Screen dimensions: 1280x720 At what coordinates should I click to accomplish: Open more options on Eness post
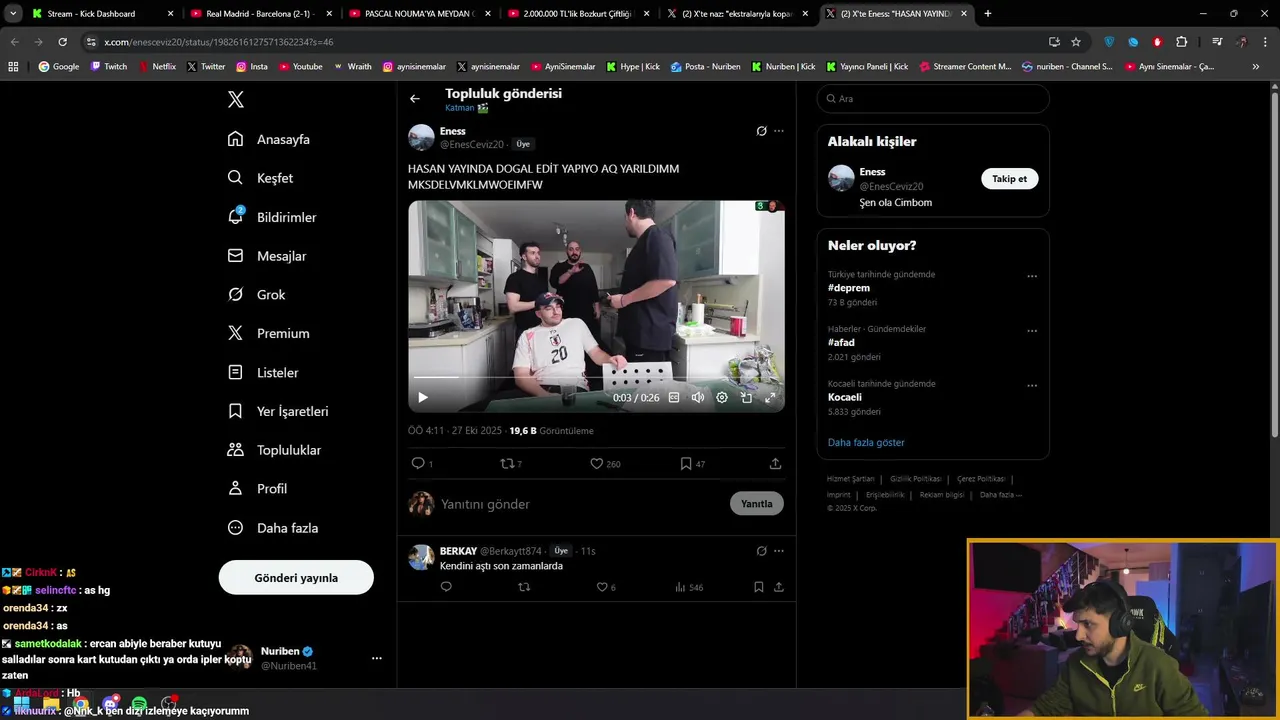pos(779,131)
